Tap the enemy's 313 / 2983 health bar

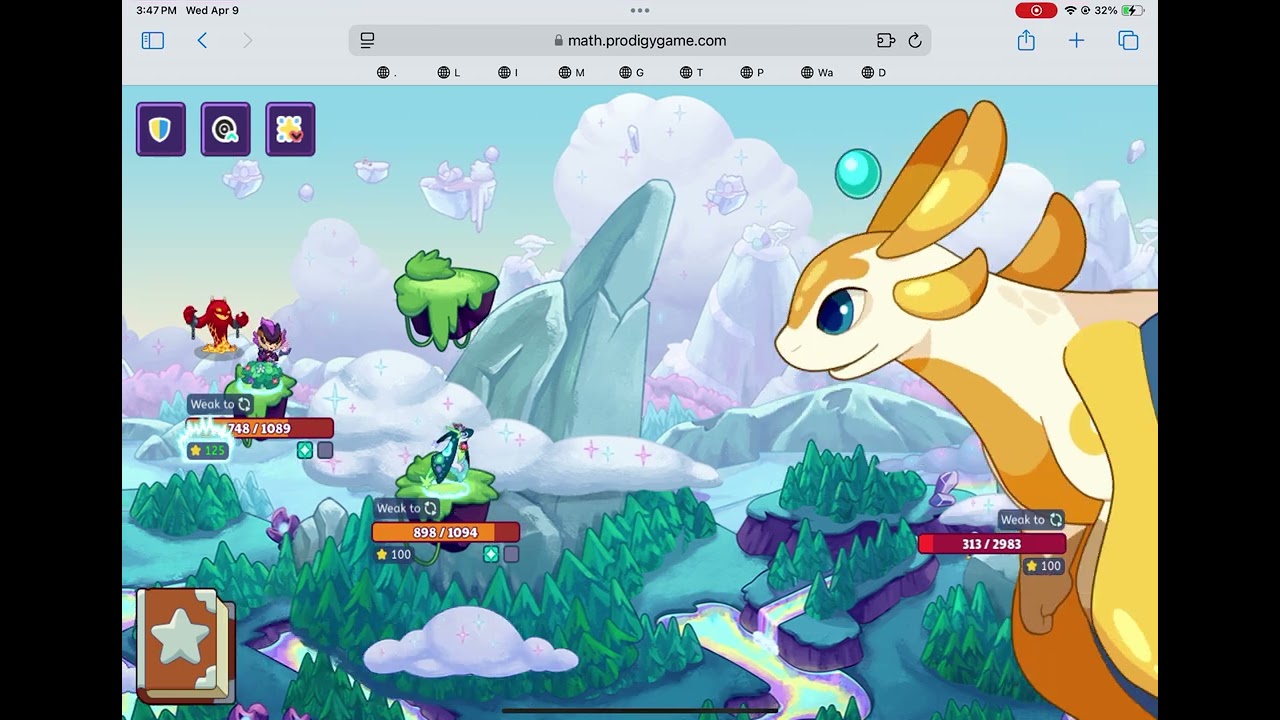(992, 544)
